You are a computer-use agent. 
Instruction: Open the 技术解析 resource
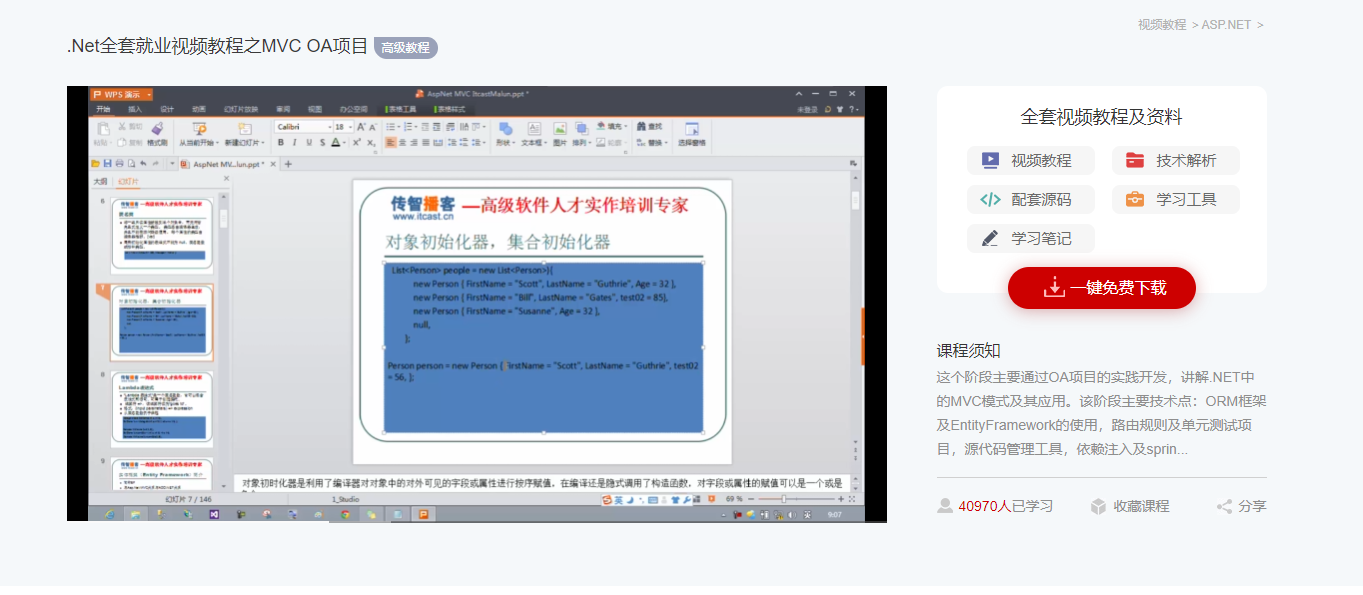[1175, 160]
